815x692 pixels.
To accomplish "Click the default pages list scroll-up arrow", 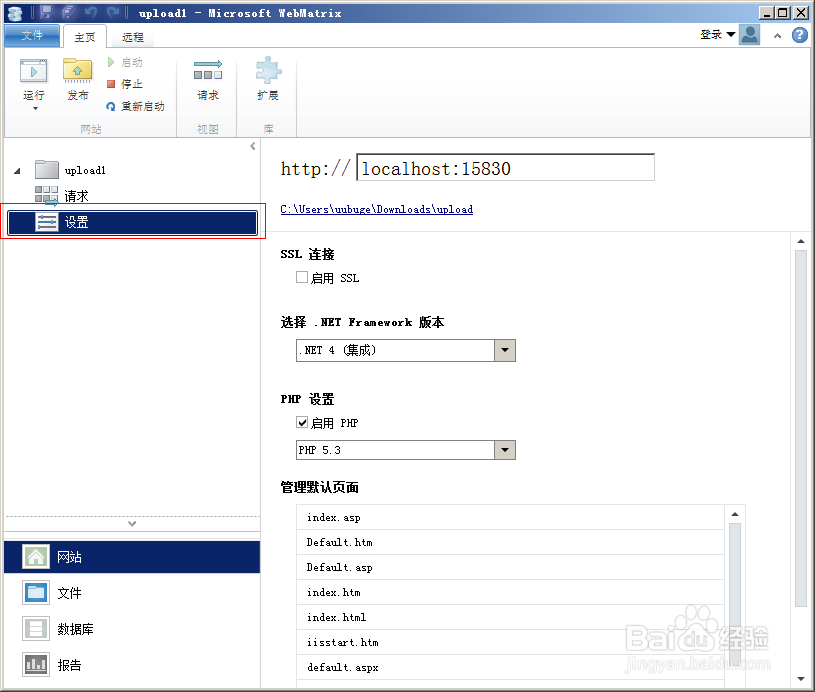I will tap(735, 514).
